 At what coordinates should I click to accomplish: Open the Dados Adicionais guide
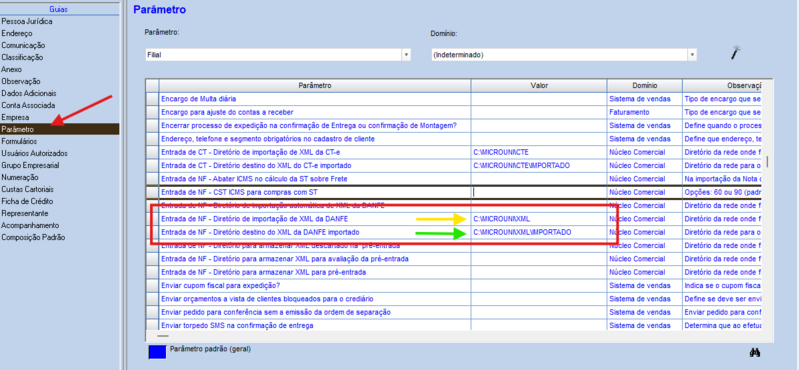pos(29,93)
